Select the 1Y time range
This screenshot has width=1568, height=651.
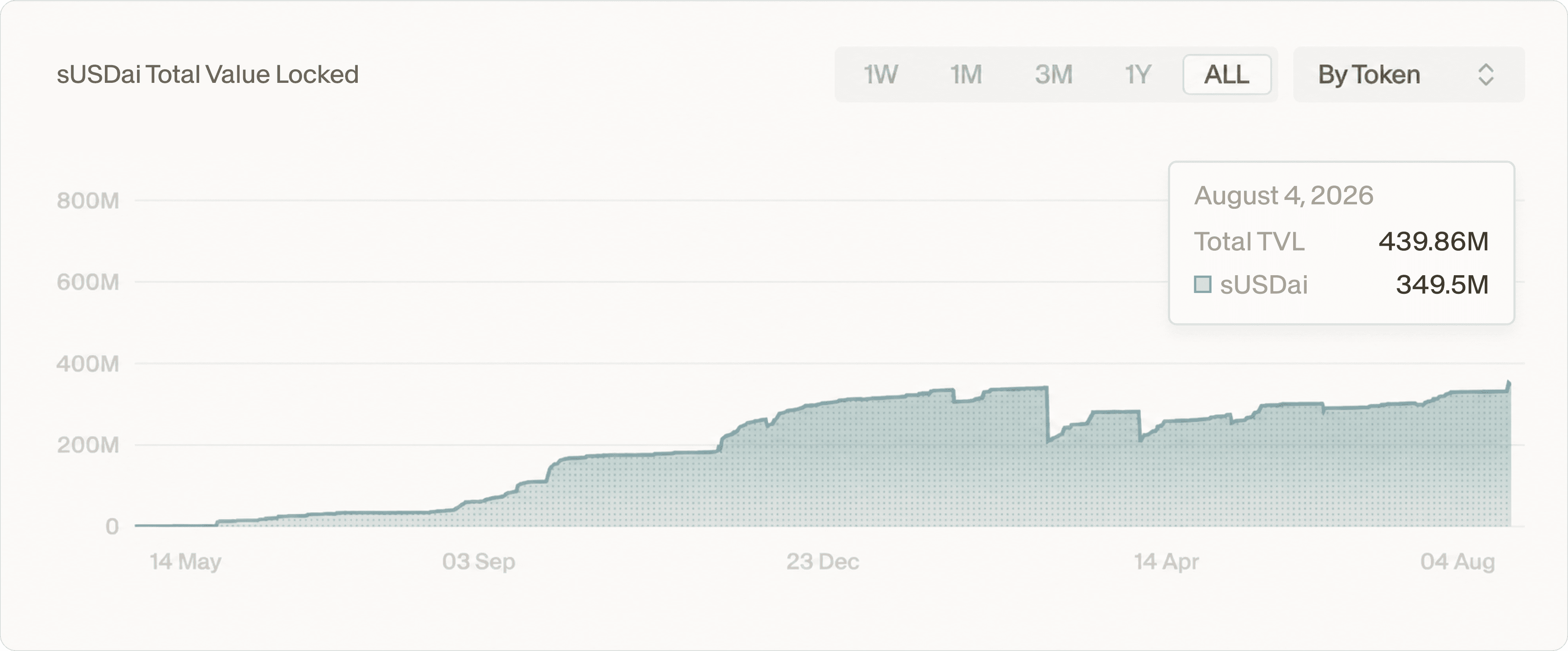[x=1137, y=75]
